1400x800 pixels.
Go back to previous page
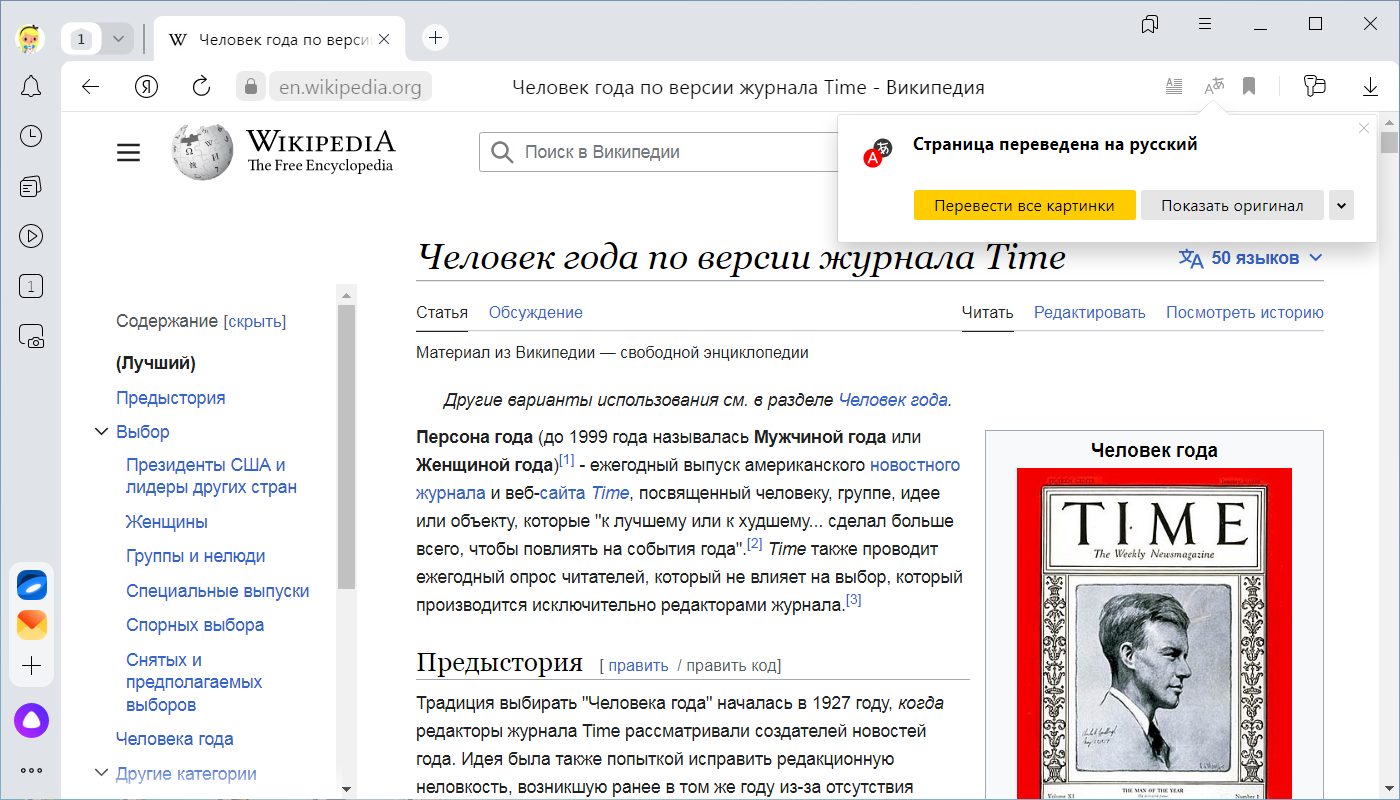[x=91, y=87]
